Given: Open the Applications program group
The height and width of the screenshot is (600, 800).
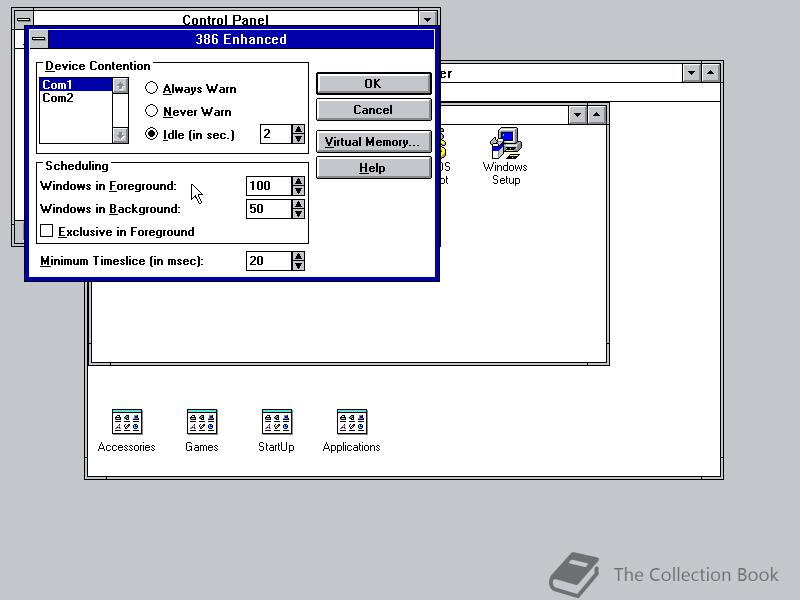Looking at the screenshot, I should [x=352, y=431].
